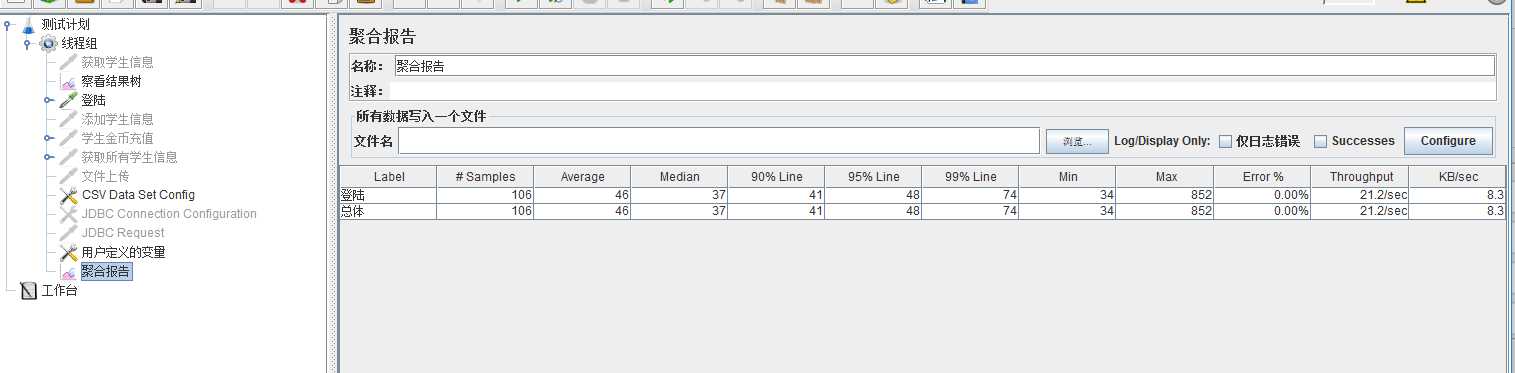The width and height of the screenshot is (1515, 373).
Task: Click the 106 samples cell in 登陆 row
Action: [485, 195]
